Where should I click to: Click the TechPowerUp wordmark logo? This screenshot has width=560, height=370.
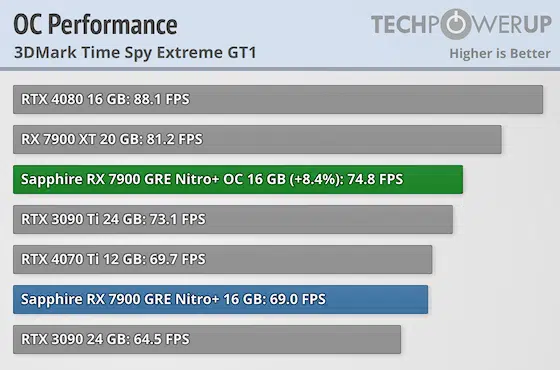pos(461,24)
